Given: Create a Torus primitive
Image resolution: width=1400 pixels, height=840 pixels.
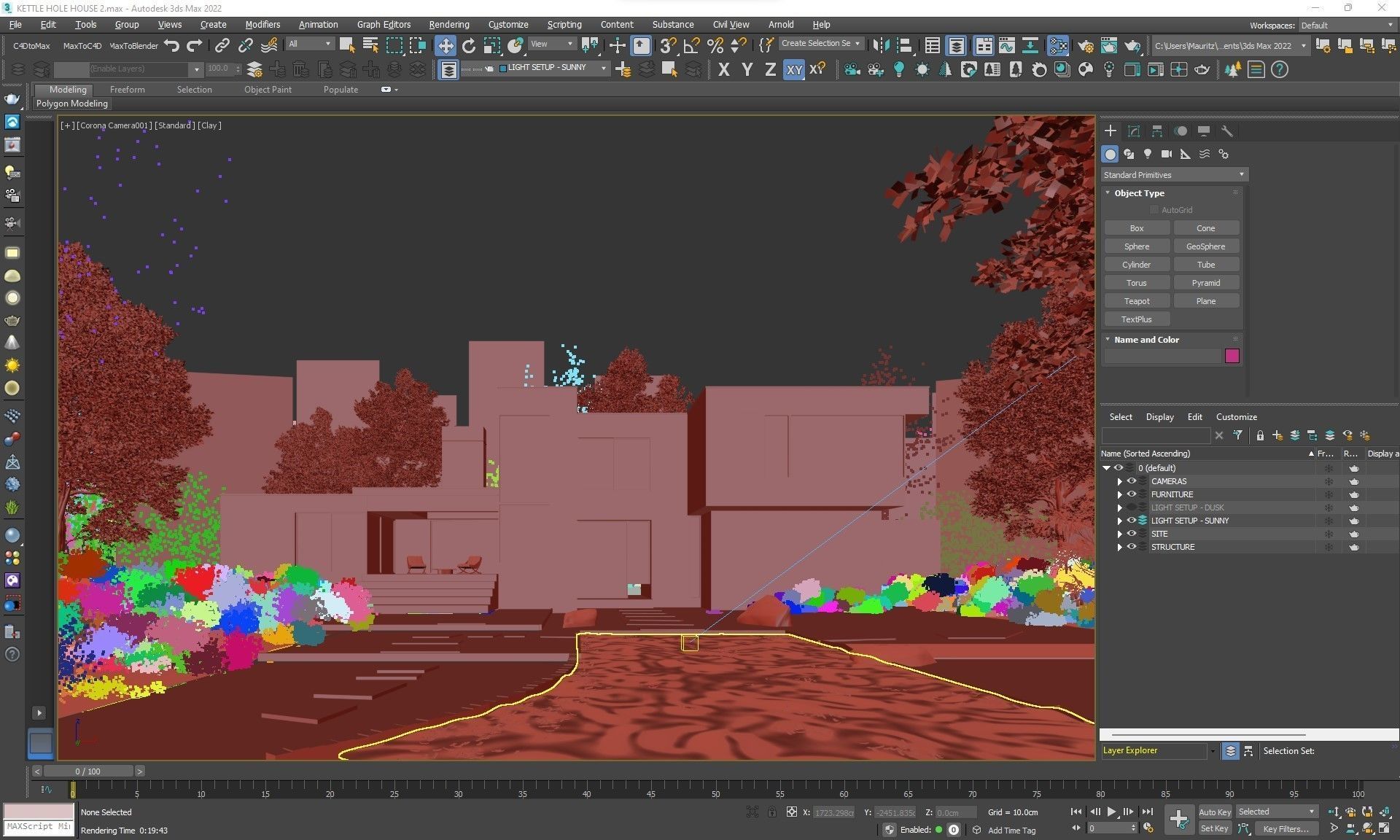Looking at the screenshot, I should tap(1137, 283).
